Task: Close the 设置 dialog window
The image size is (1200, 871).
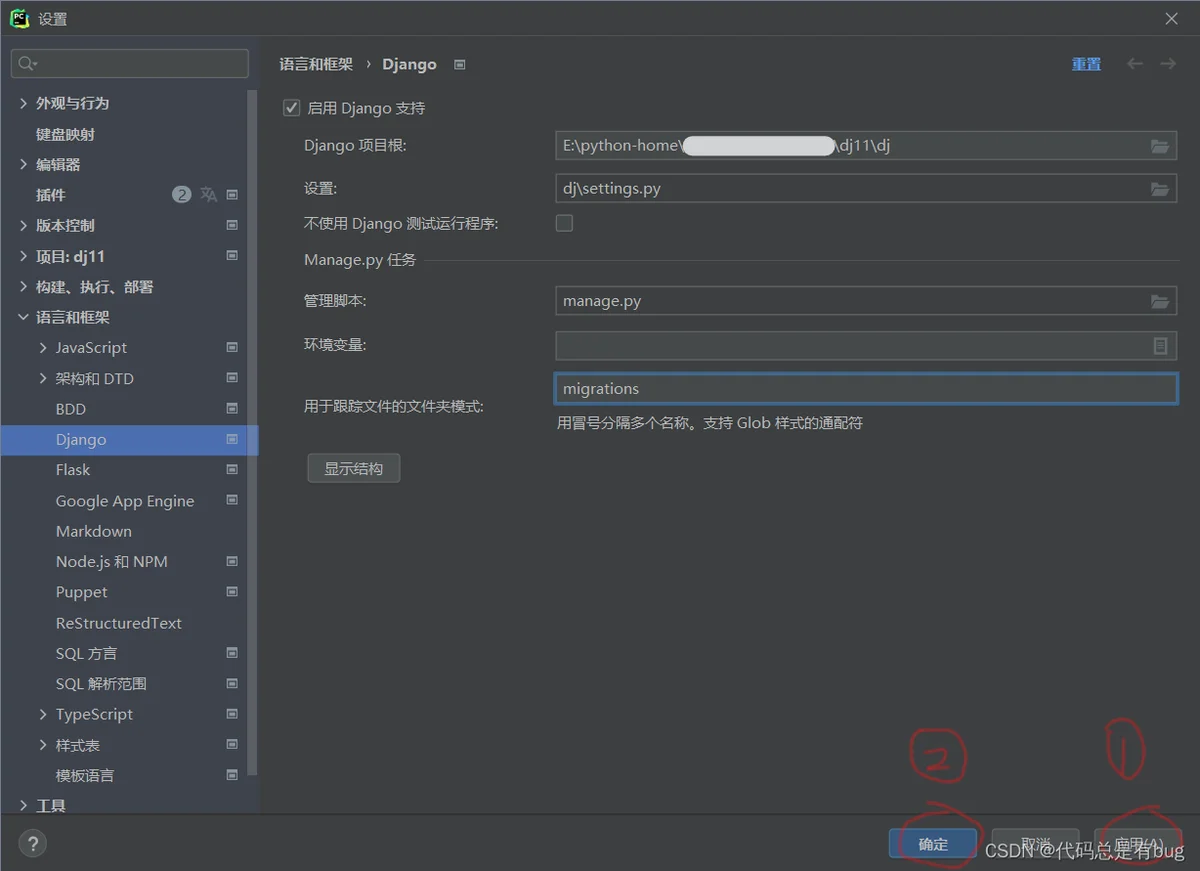Action: pos(1172,19)
